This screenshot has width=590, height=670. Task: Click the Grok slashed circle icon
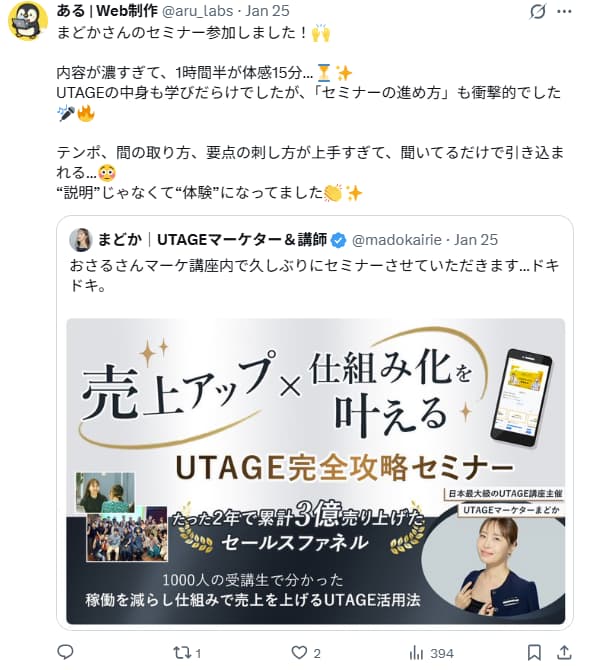click(x=537, y=12)
